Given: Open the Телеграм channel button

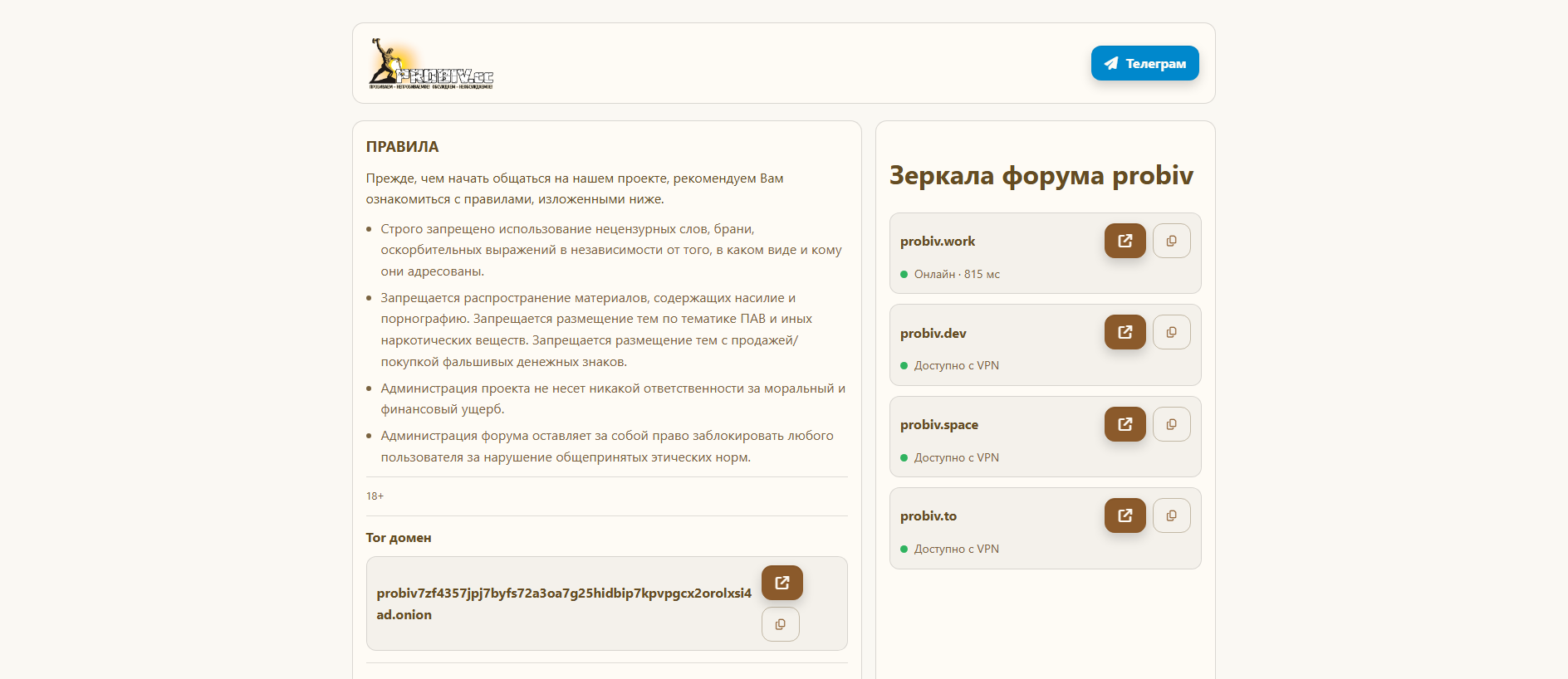Looking at the screenshot, I should click(x=1144, y=63).
